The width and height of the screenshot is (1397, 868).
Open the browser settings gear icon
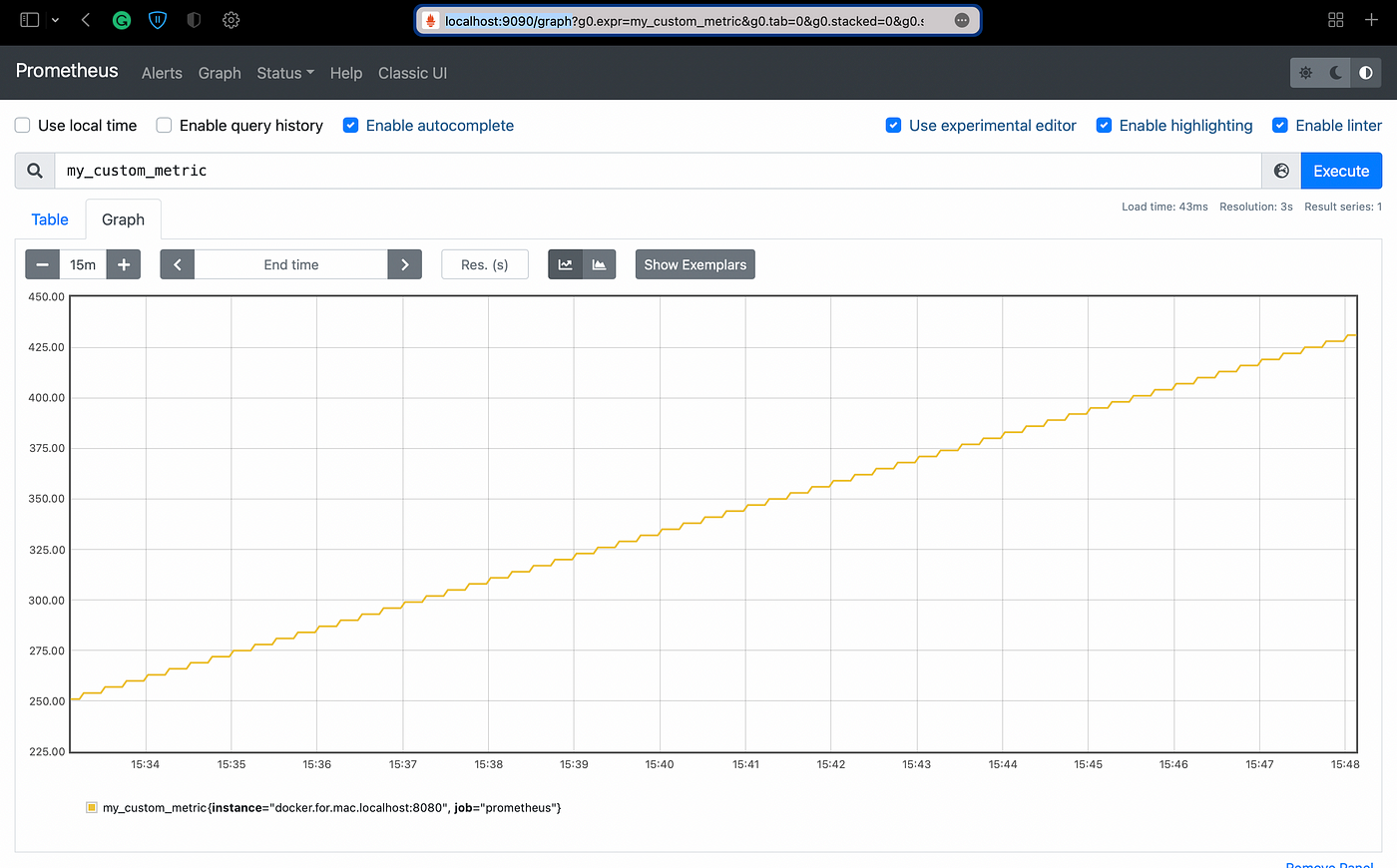point(231,20)
